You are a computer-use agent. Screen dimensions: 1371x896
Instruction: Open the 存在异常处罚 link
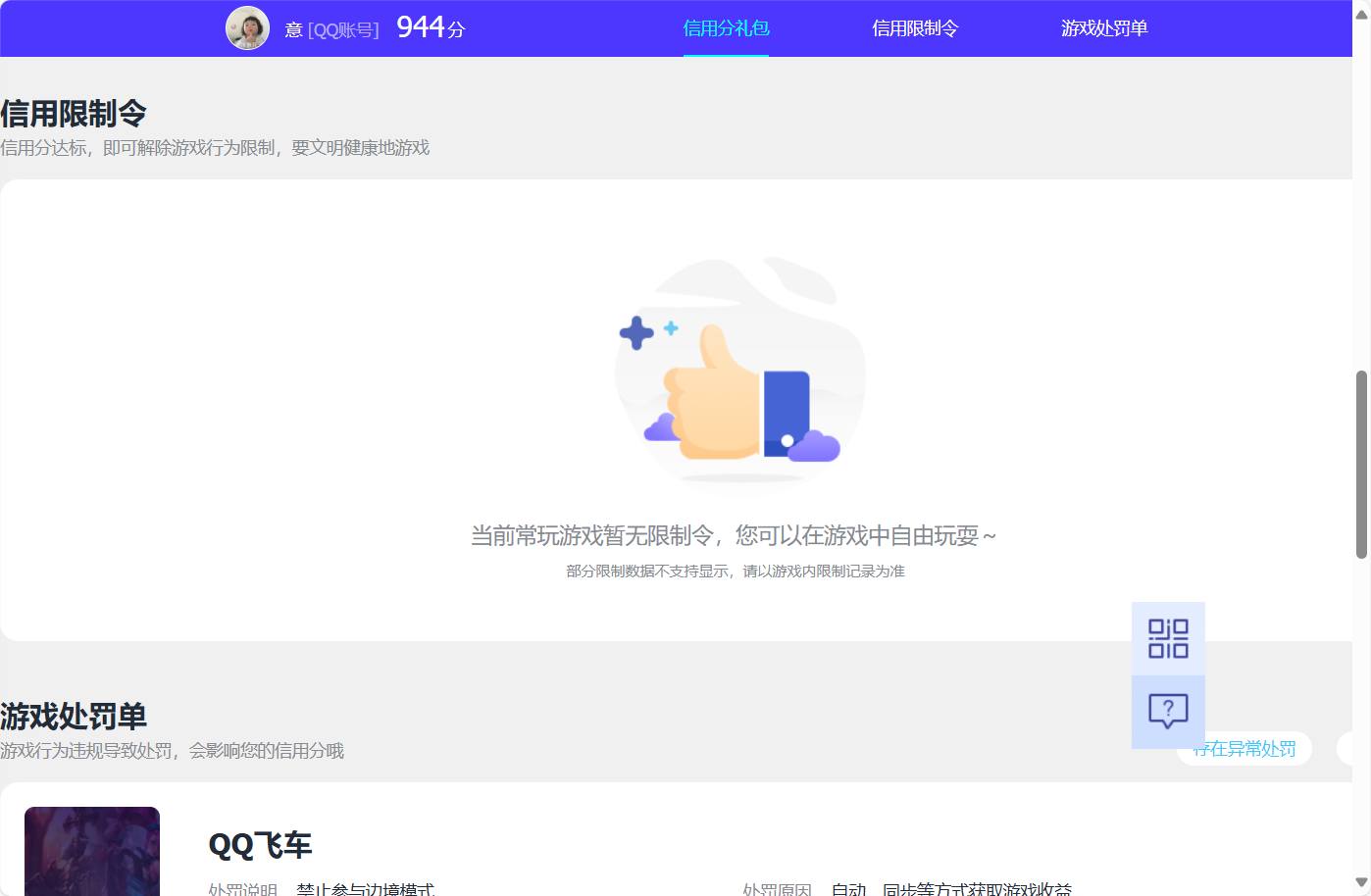(x=1244, y=749)
